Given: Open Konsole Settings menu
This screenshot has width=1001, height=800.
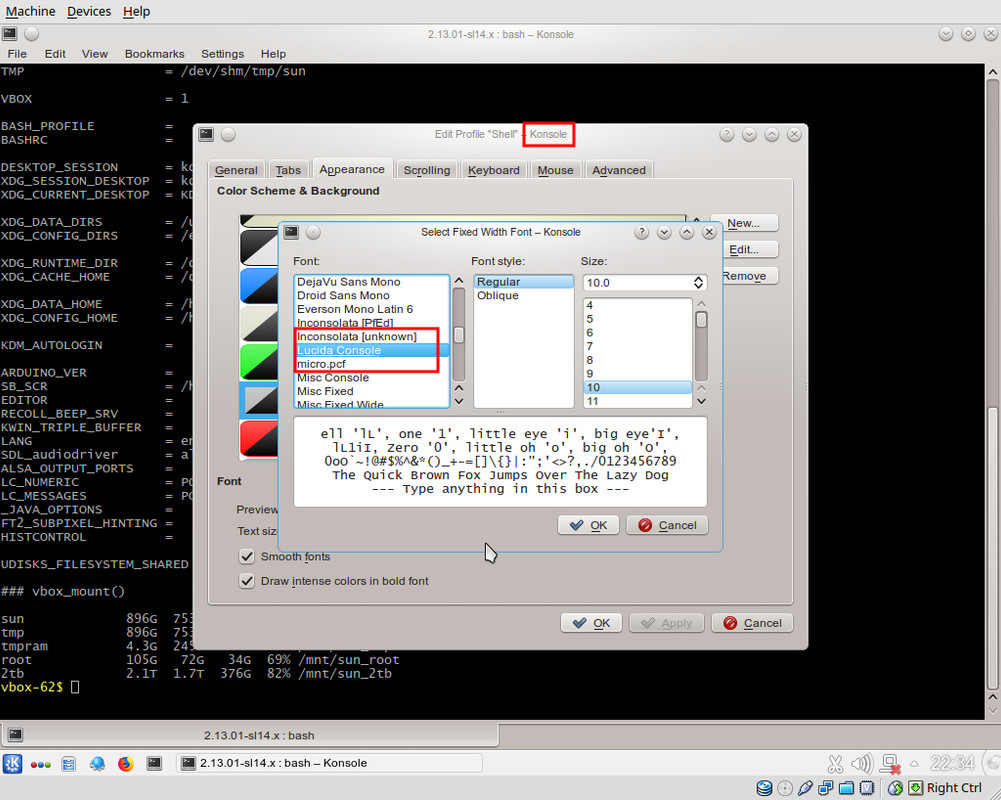Looking at the screenshot, I should pos(222,54).
